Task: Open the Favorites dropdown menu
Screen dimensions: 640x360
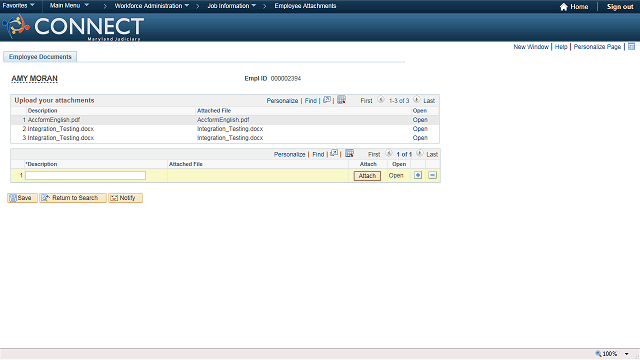Action: 18,6
